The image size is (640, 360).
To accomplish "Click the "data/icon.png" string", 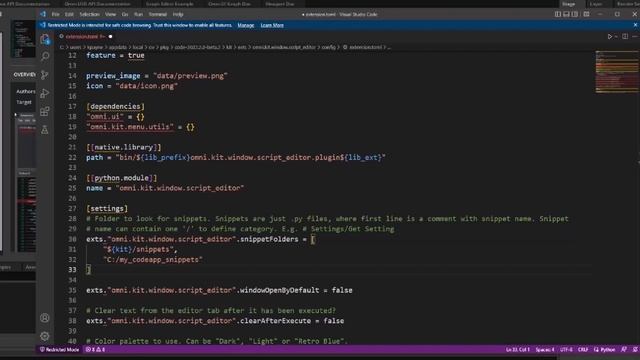I will (x=147, y=86).
